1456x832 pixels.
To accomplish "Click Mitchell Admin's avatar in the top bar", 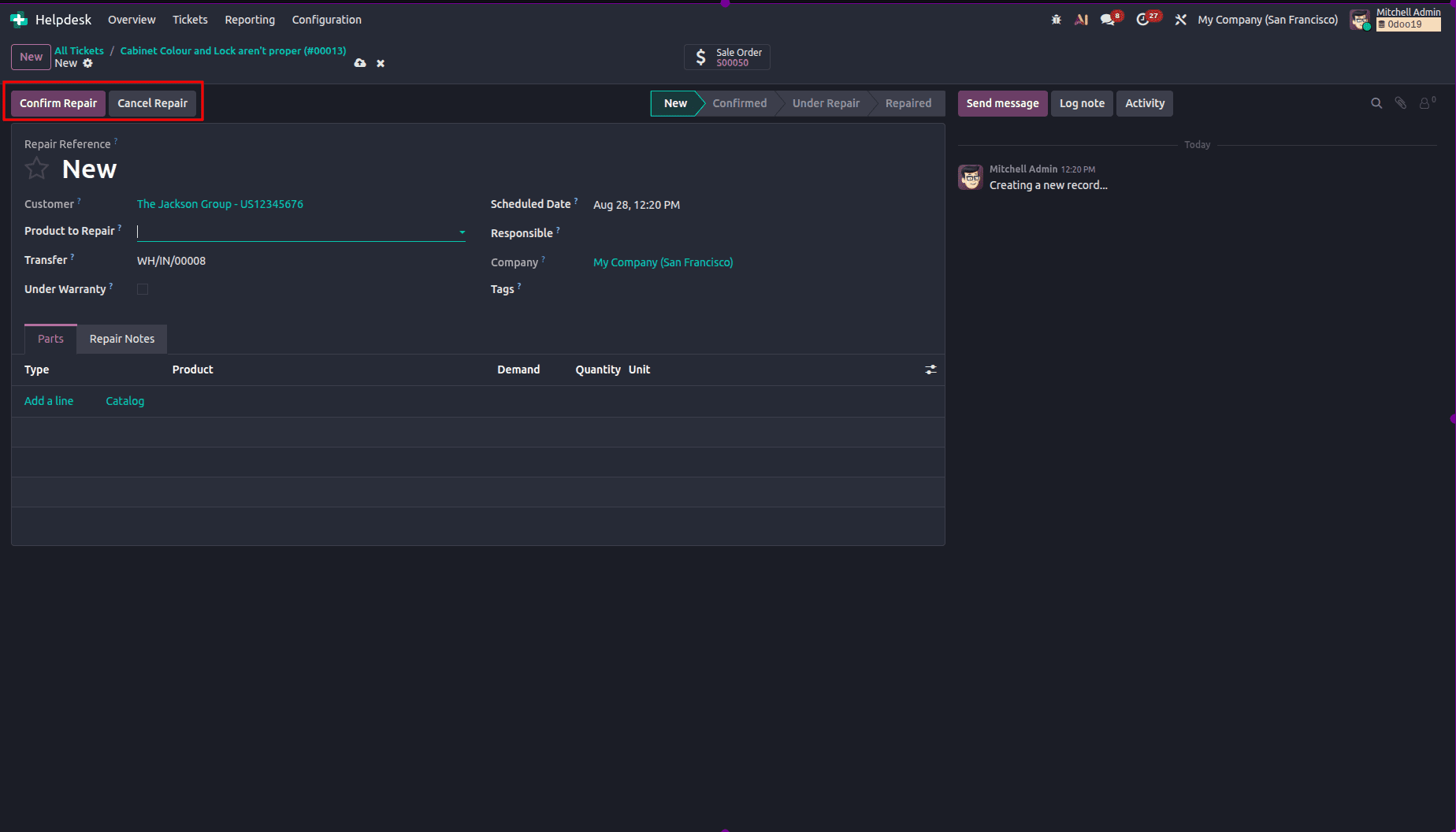I will [1361, 20].
